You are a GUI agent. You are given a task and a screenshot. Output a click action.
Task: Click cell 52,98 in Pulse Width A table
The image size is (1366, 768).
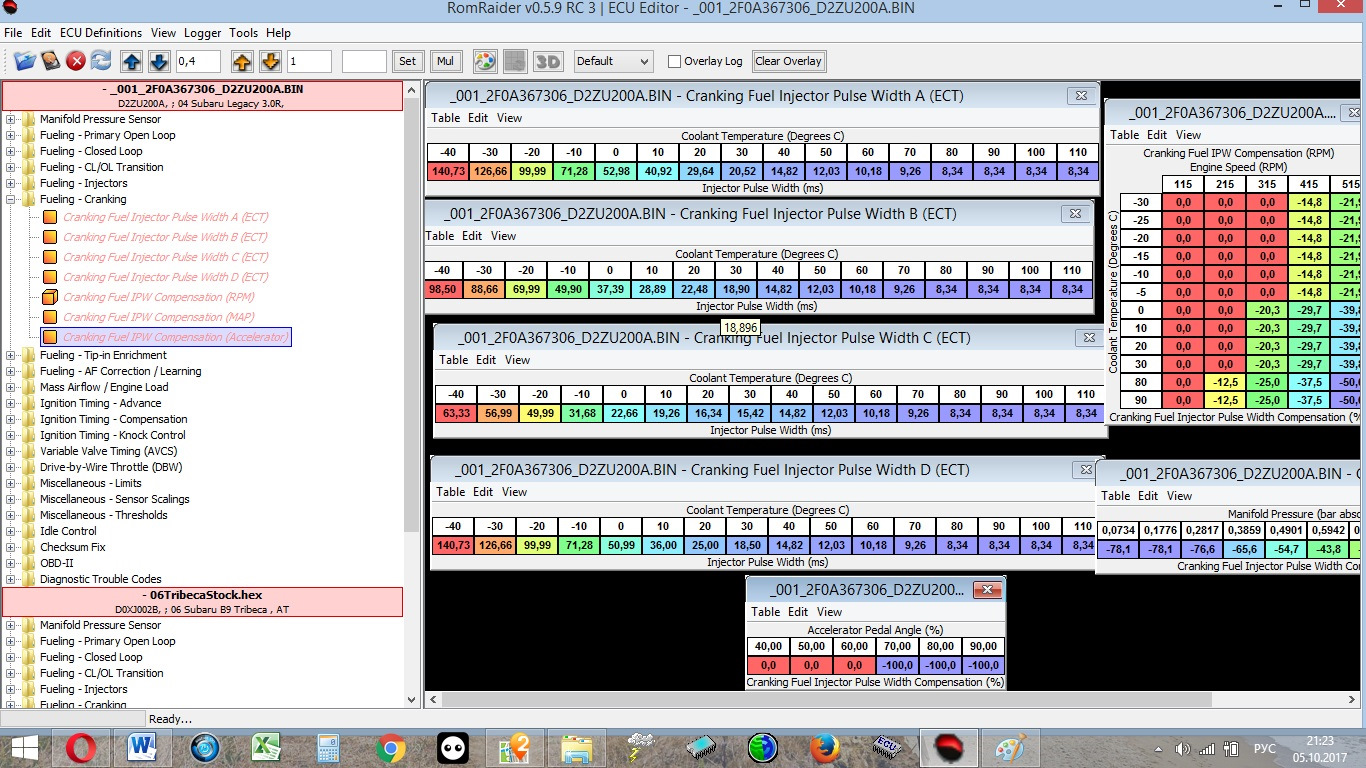point(617,171)
